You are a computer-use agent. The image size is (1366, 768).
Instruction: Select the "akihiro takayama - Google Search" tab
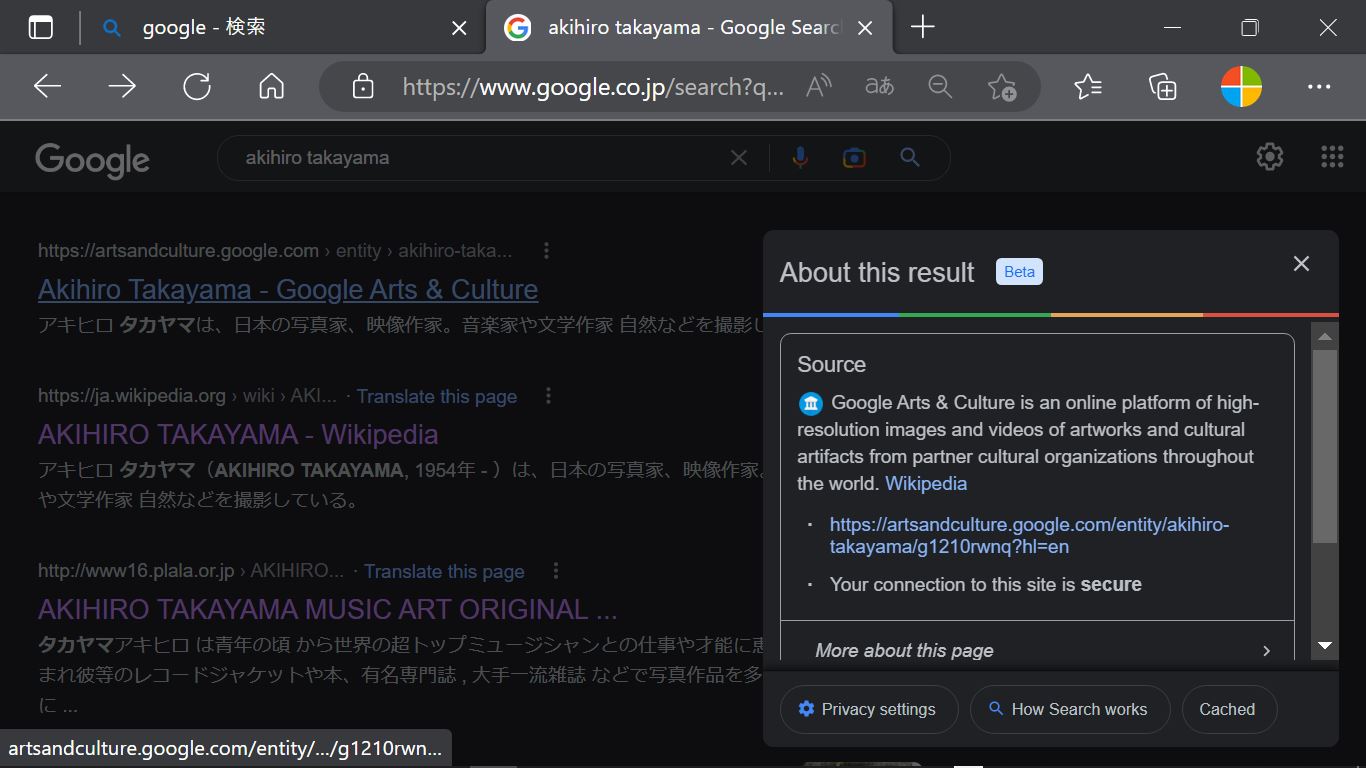coord(687,28)
